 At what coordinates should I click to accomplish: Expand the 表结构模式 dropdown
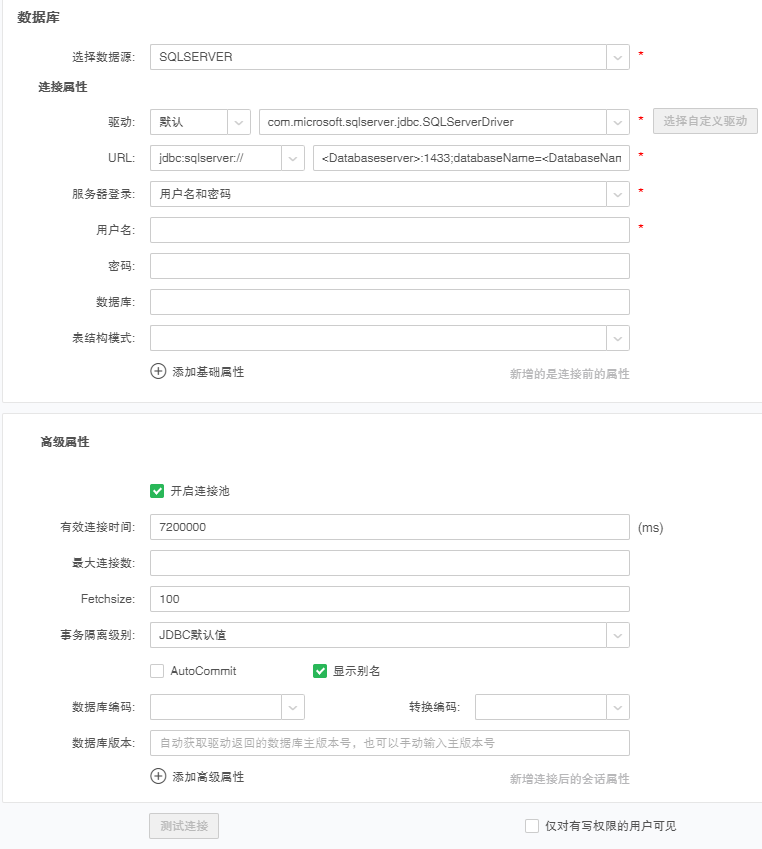(x=618, y=338)
